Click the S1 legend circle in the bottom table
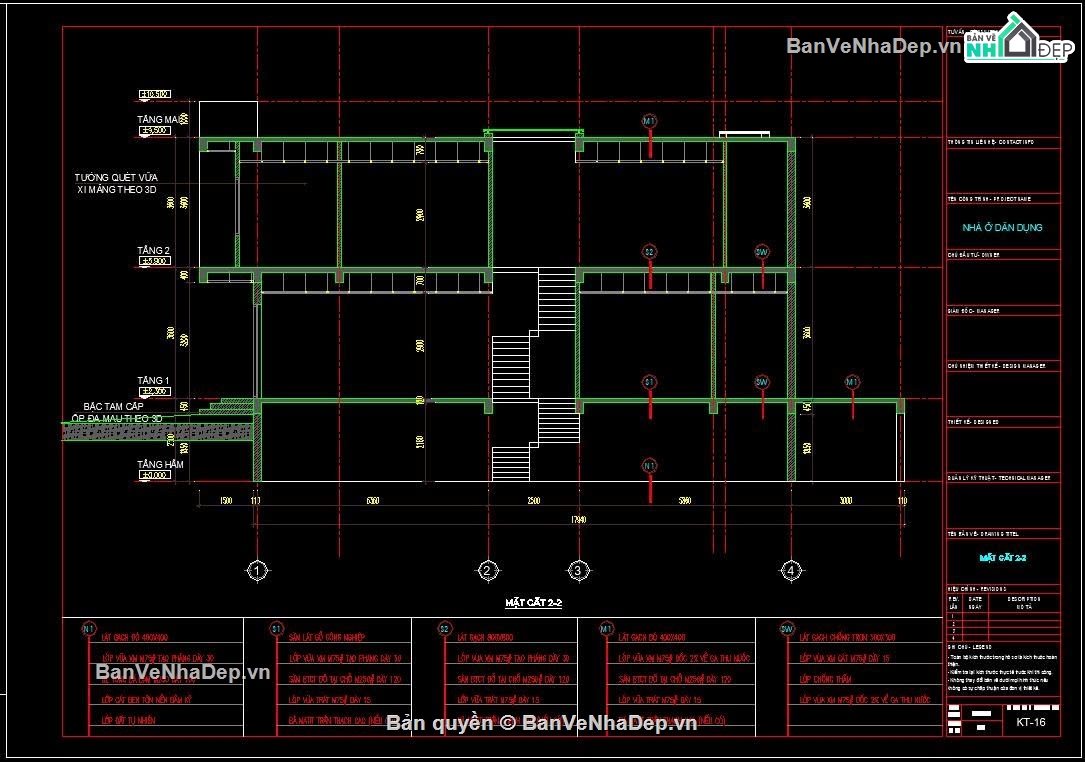 coord(276,628)
